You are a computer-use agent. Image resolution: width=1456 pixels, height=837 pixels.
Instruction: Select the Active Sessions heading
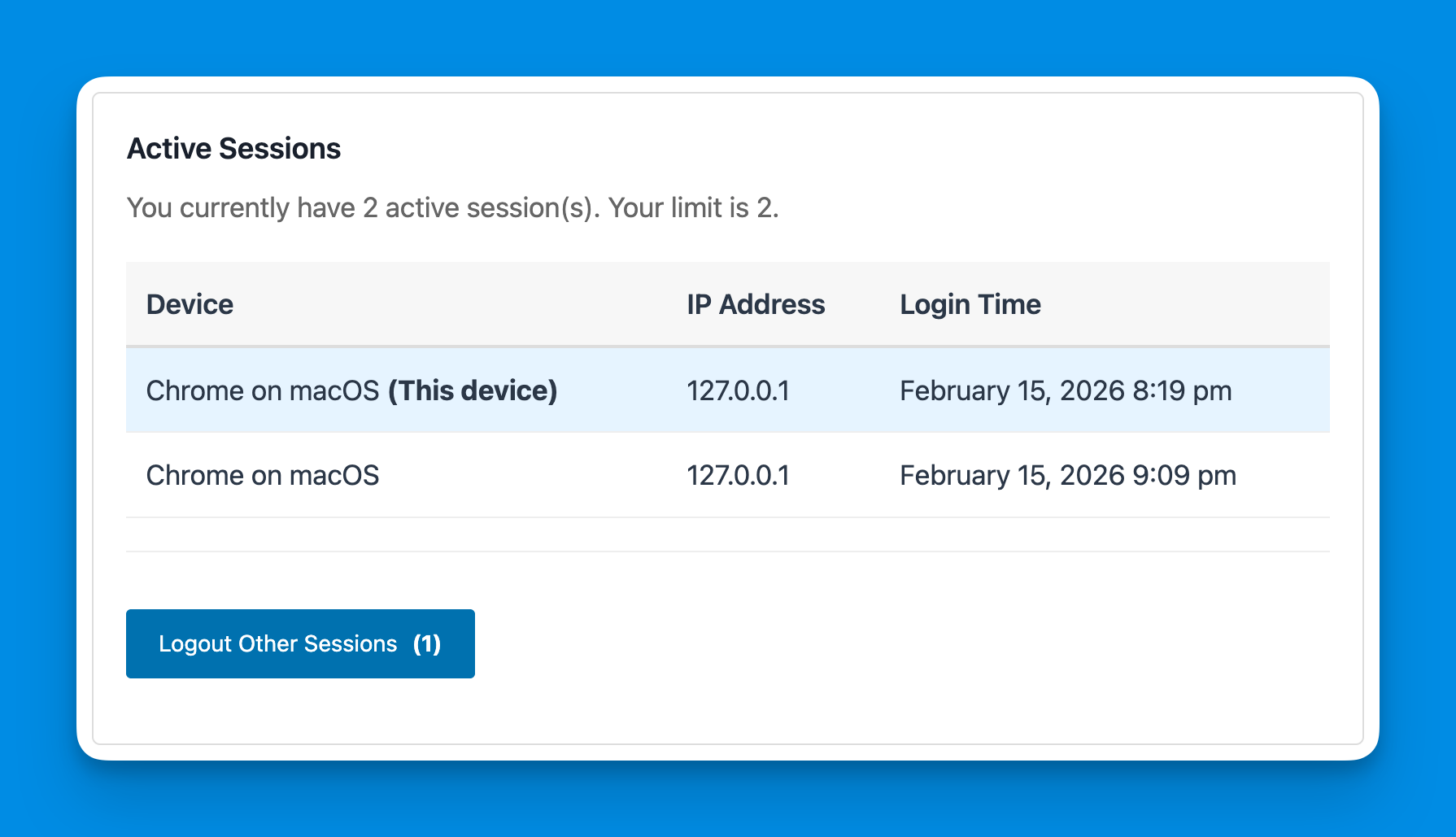[x=233, y=149]
